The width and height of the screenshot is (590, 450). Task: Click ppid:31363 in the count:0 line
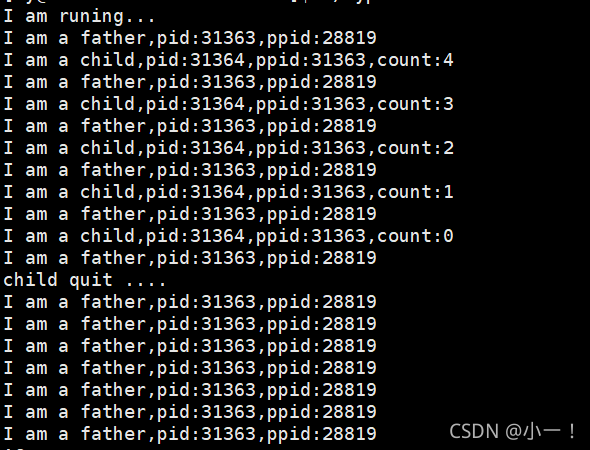coord(311,237)
